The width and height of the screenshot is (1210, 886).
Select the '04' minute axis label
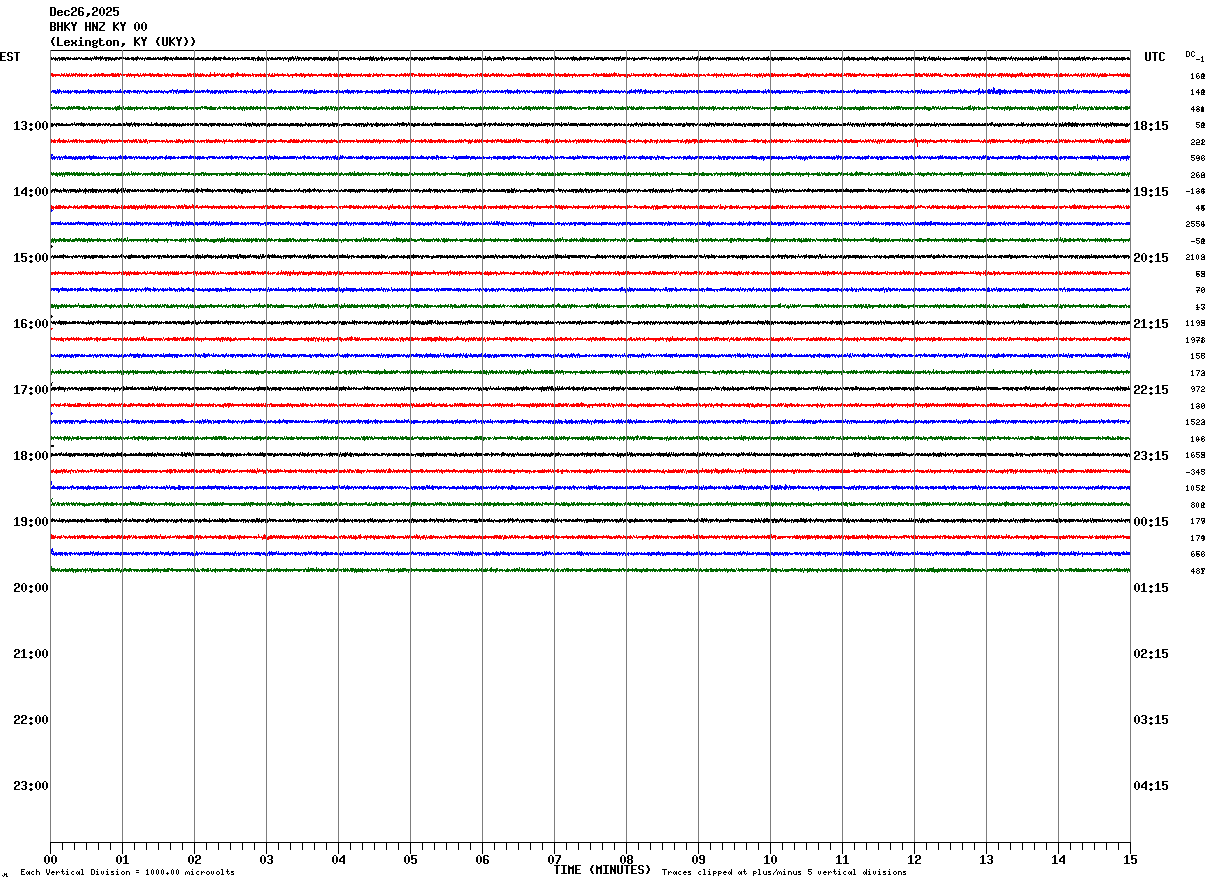[338, 860]
